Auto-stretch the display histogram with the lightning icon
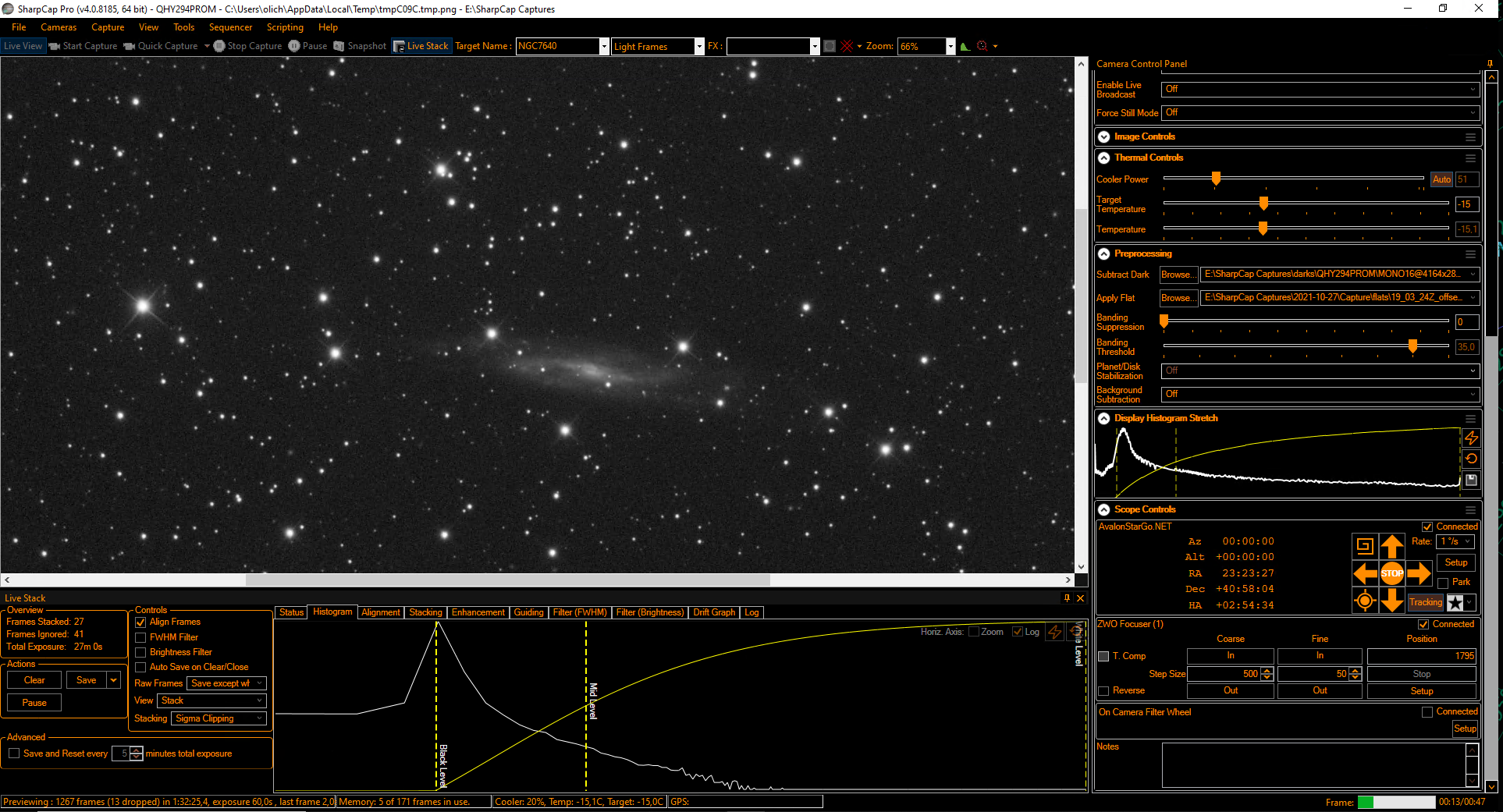The height and width of the screenshot is (812, 1503). (x=1471, y=438)
